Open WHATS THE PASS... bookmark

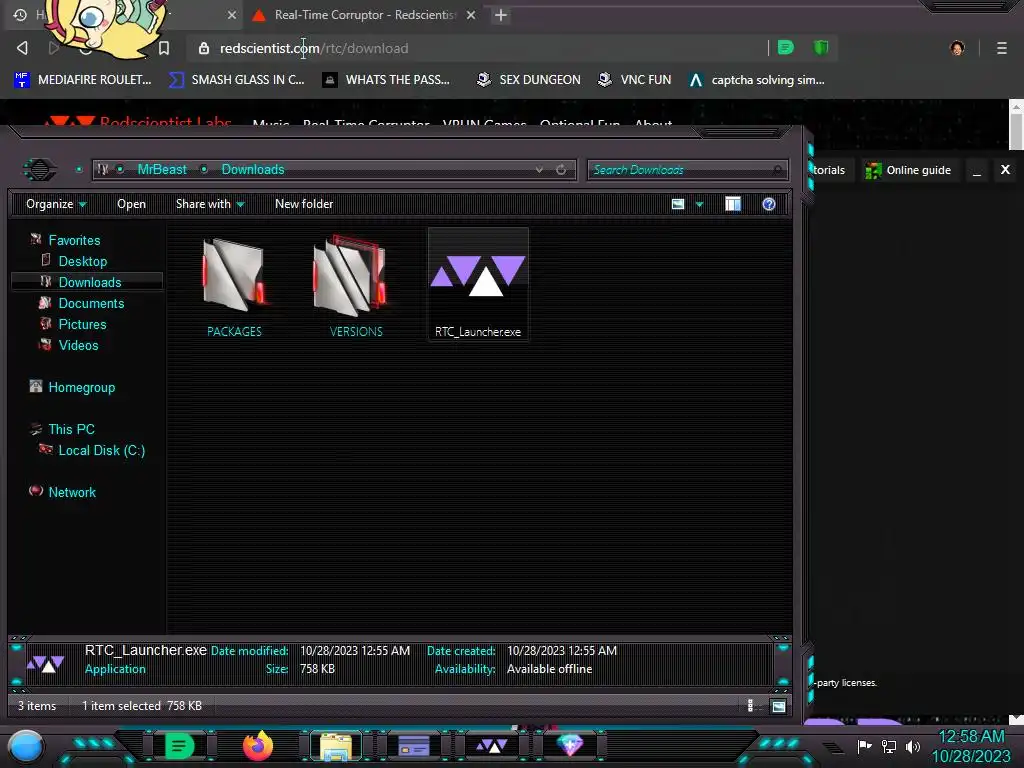tap(387, 80)
